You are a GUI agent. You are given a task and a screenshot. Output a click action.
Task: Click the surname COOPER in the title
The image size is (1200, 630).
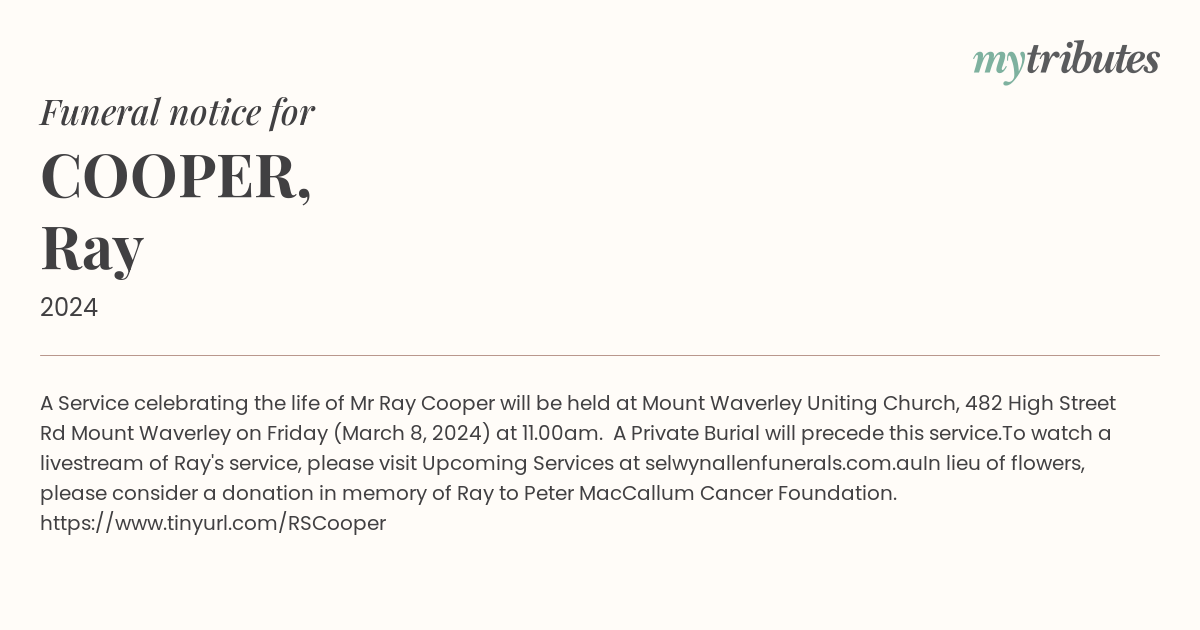(x=176, y=177)
